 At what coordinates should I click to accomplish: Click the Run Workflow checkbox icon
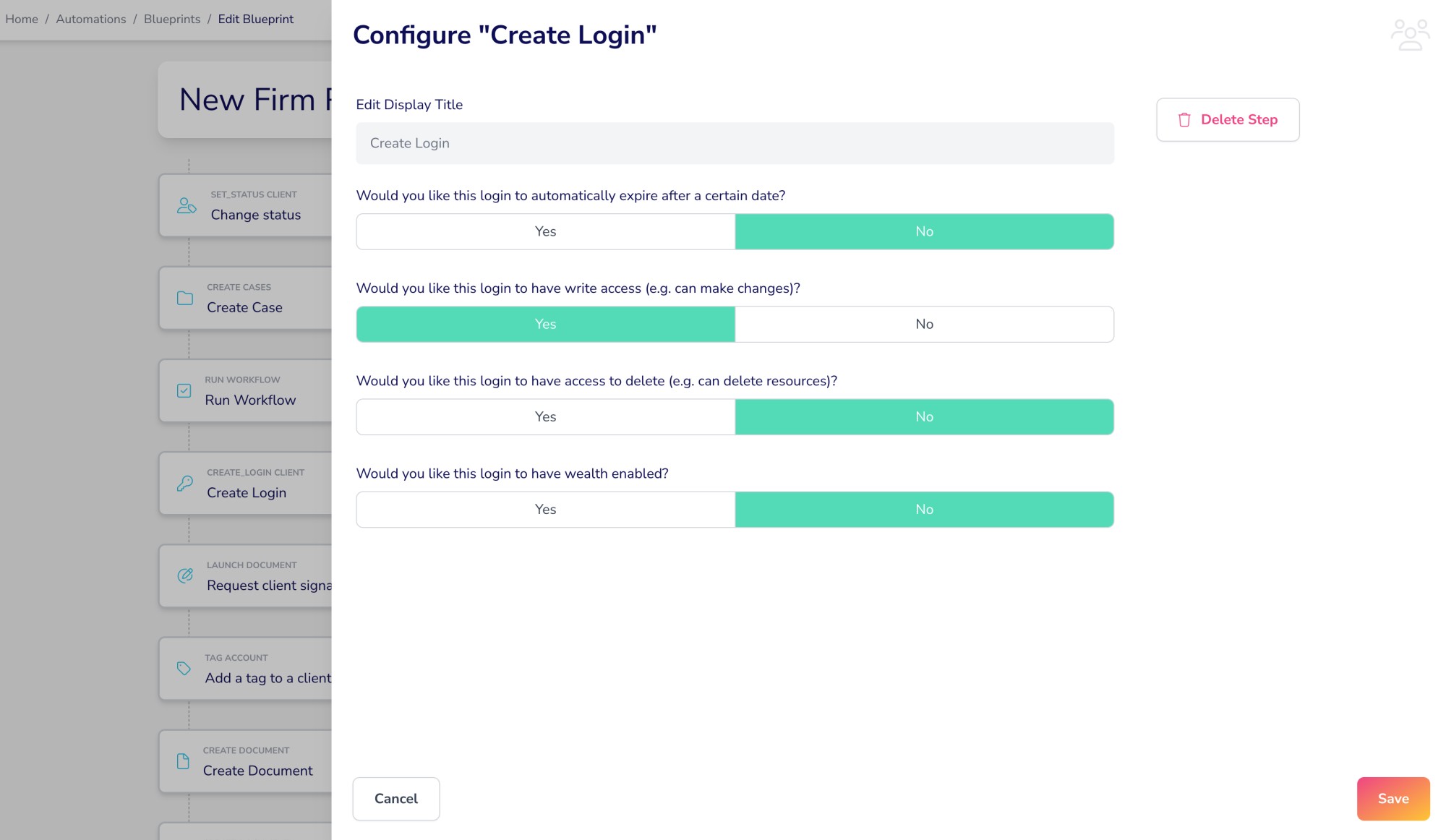tap(184, 390)
